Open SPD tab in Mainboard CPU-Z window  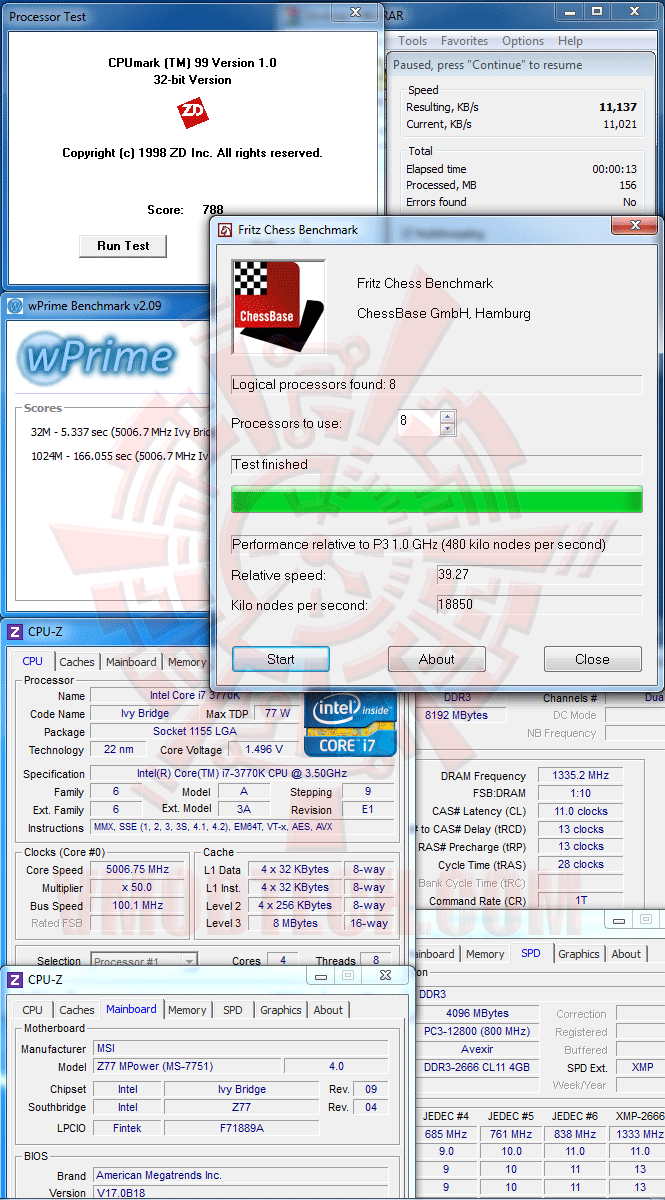233,1010
